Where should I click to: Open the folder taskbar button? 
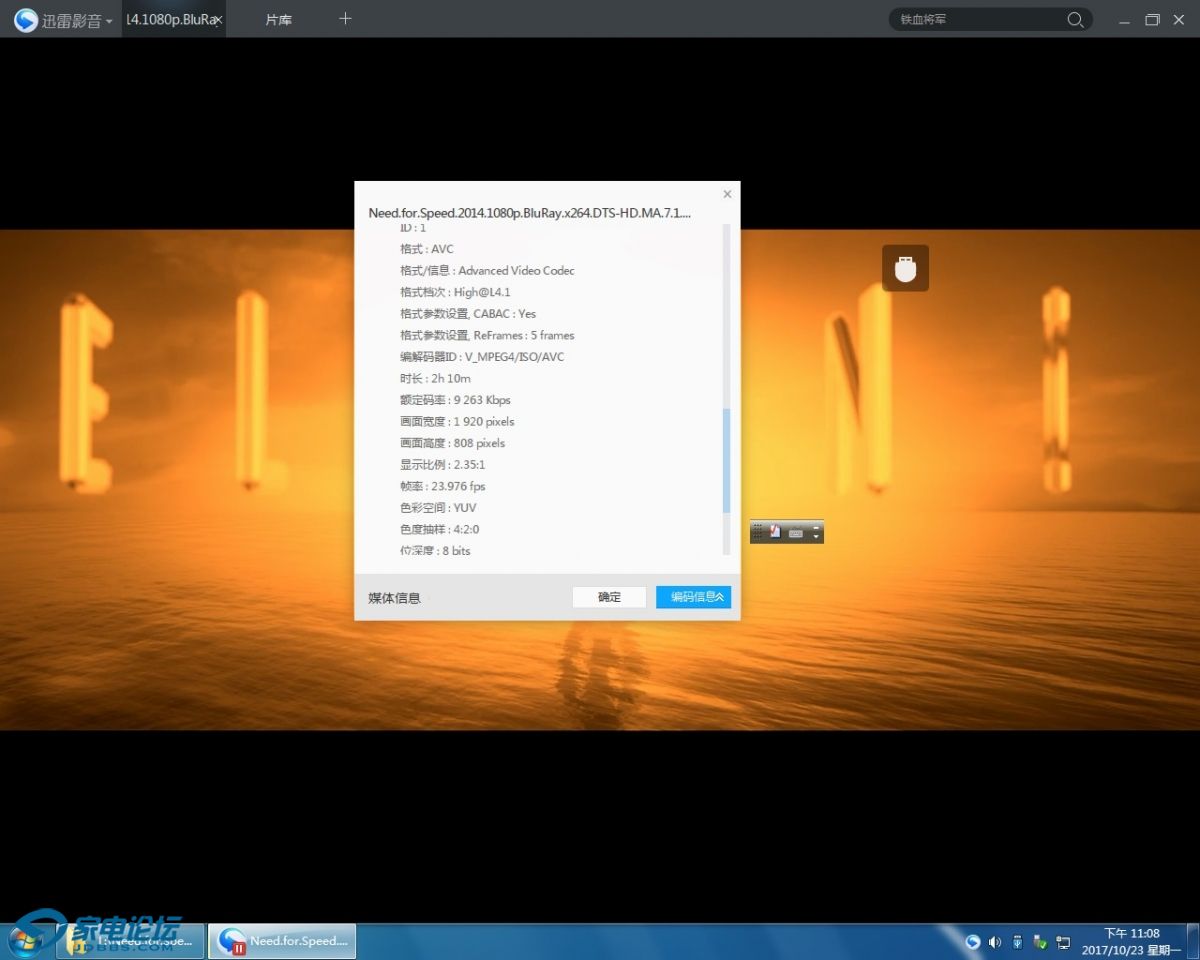pos(130,941)
